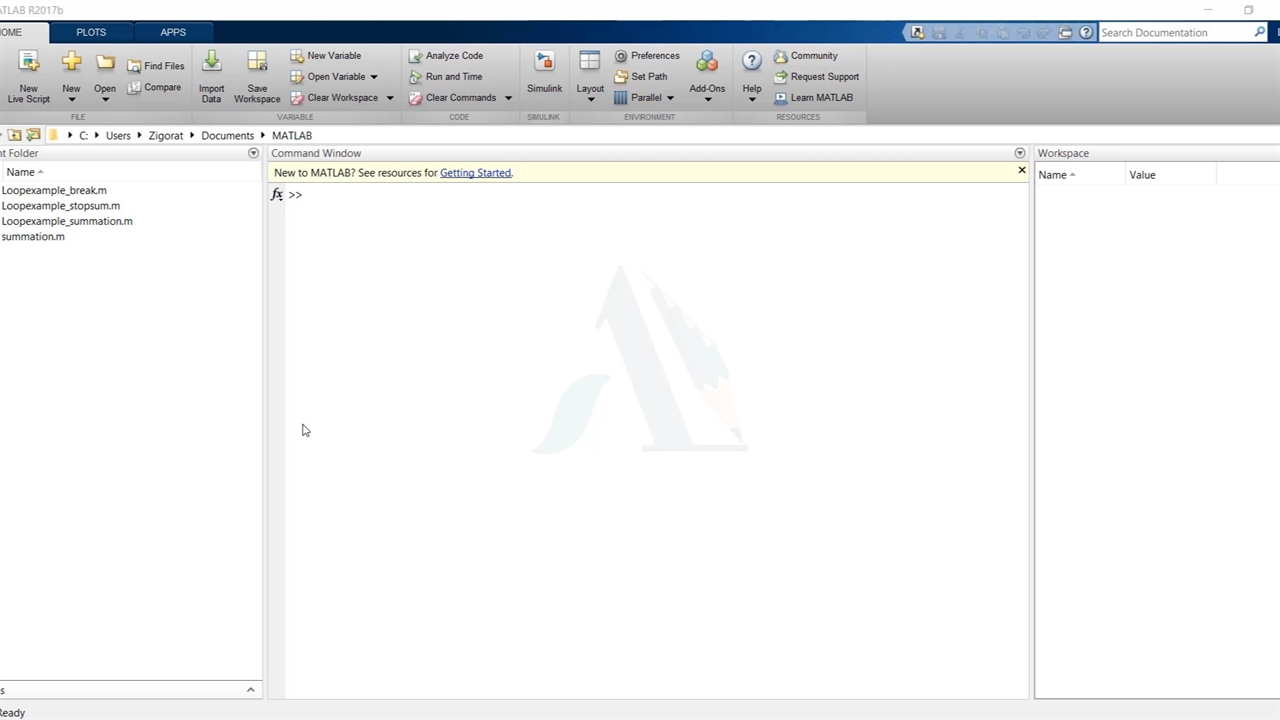Expand the Layout dropdown

590,99
